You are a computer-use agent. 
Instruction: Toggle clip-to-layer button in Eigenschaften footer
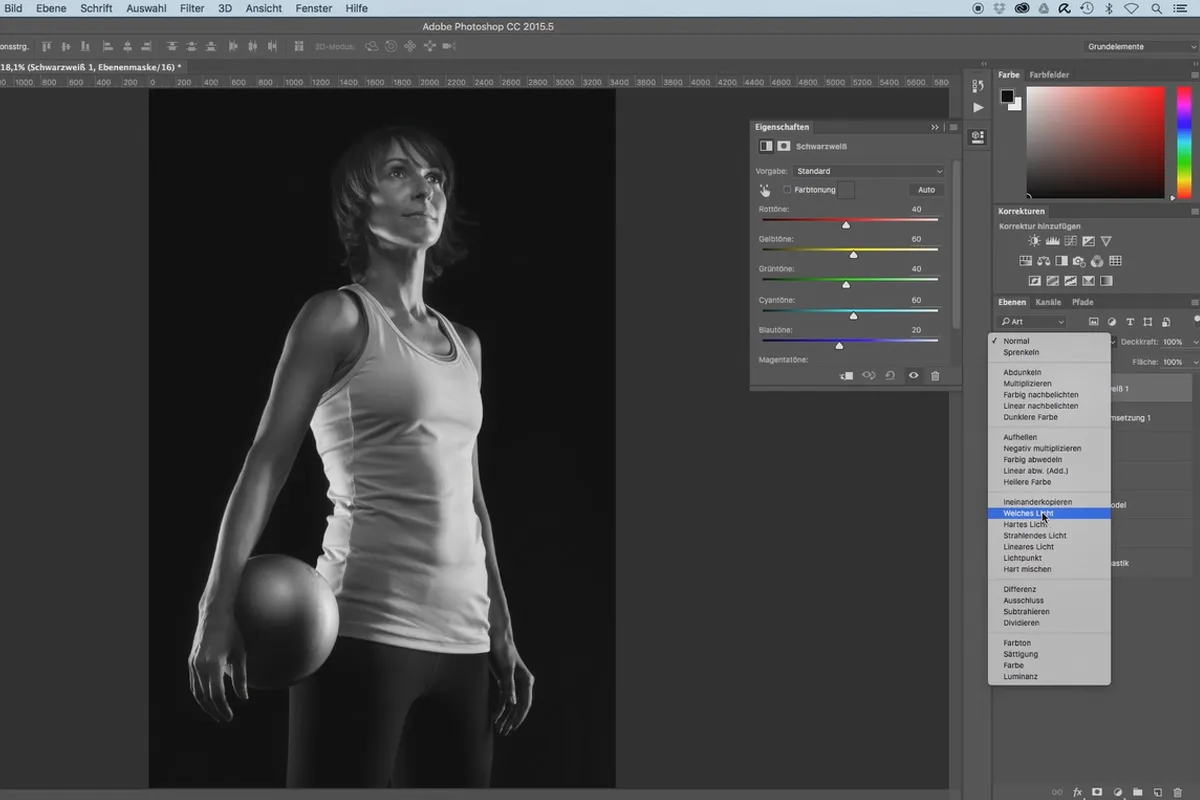pyautogui.click(x=846, y=376)
